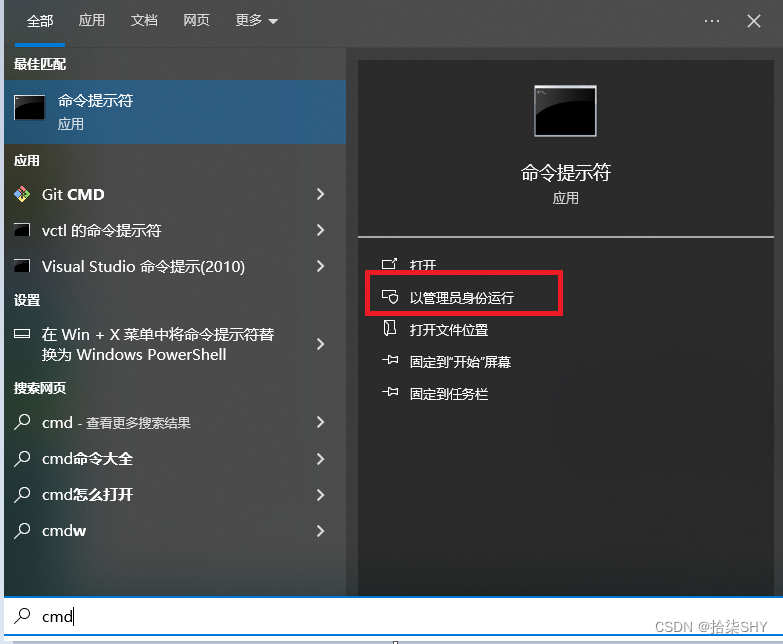The height and width of the screenshot is (644, 783).
Task: Select the 命令提示符 best match result
Action: click(175, 112)
